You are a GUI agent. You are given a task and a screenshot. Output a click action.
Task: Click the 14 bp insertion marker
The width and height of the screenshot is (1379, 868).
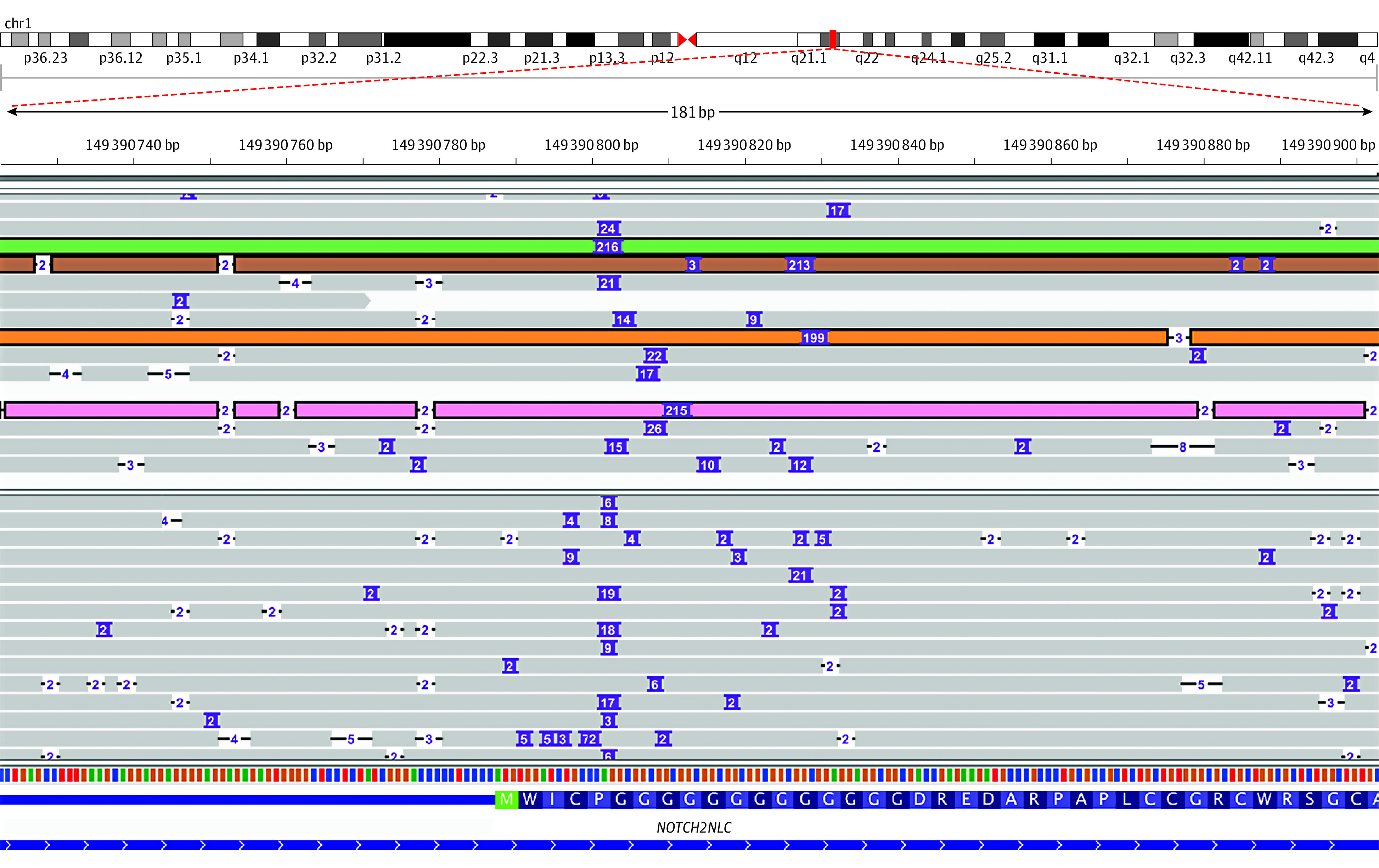tap(624, 320)
